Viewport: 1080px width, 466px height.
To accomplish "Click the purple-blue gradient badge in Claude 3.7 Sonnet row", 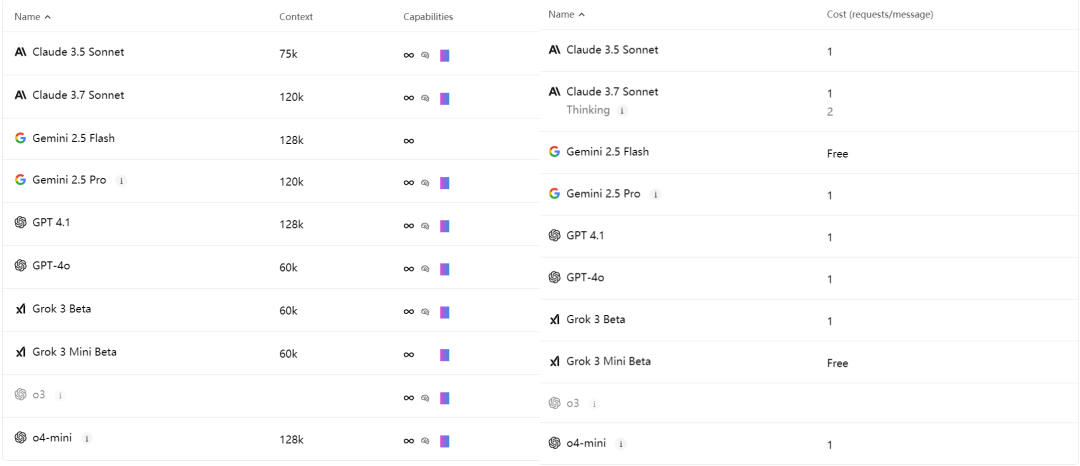I will pyautogui.click(x=444, y=99).
